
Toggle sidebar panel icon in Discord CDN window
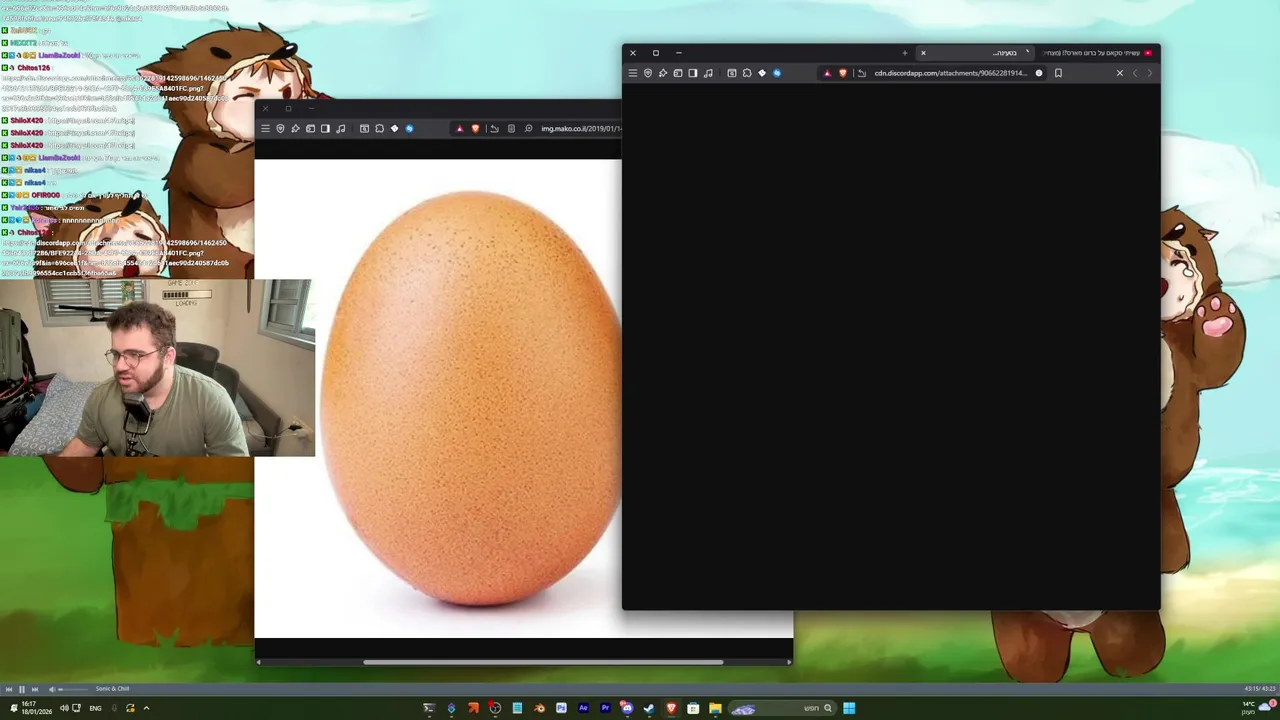click(693, 73)
